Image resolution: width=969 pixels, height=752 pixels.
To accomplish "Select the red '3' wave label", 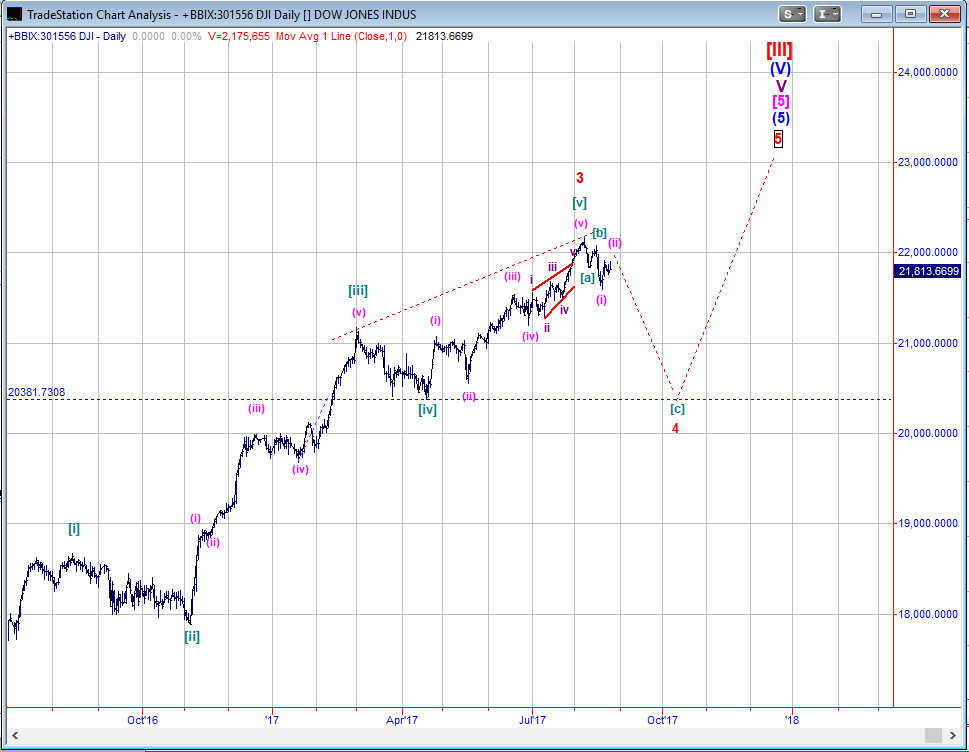I will click(580, 178).
